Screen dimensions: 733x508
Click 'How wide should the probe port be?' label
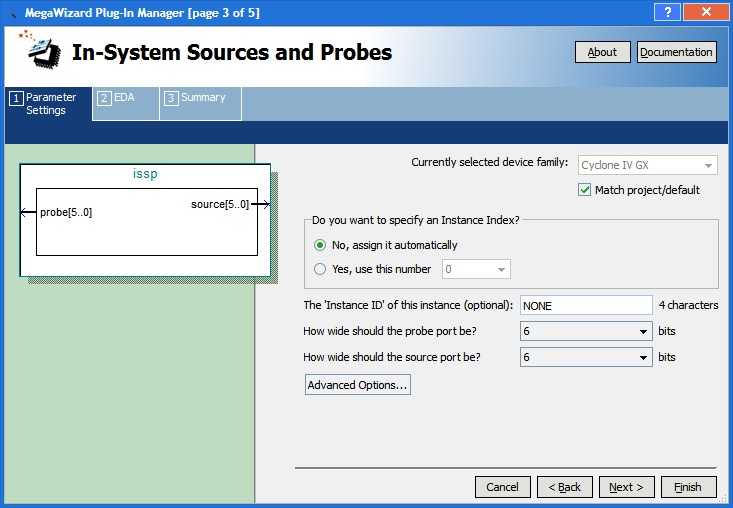(x=390, y=331)
